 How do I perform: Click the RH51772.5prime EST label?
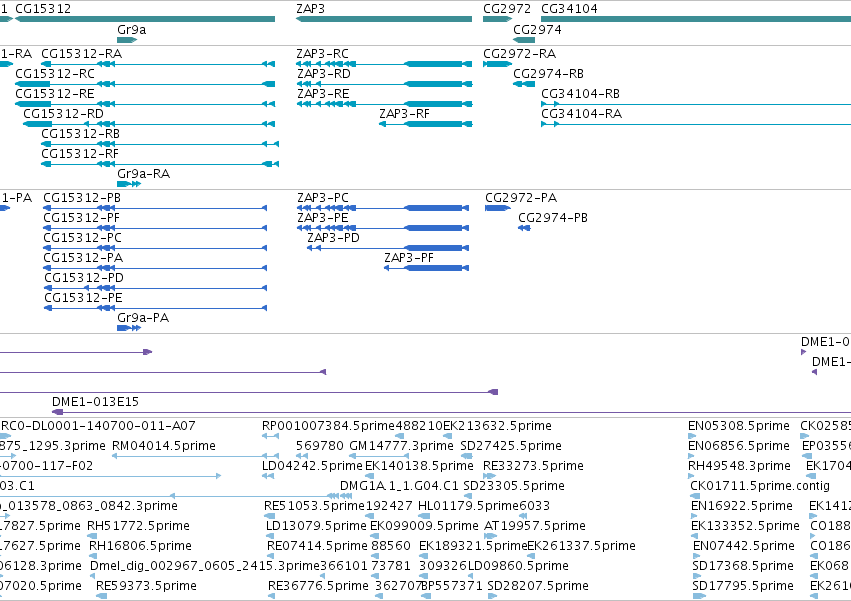[138, 526]
